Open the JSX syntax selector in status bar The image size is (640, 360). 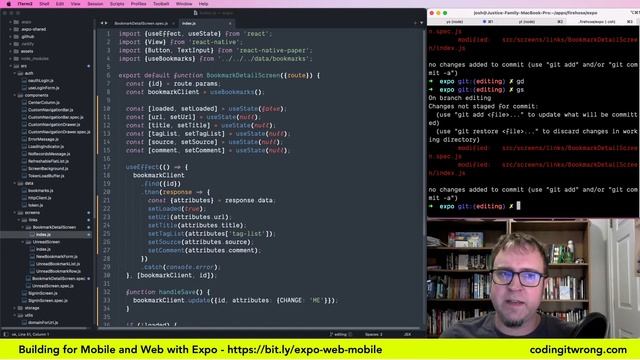click(x=407, y=334)
